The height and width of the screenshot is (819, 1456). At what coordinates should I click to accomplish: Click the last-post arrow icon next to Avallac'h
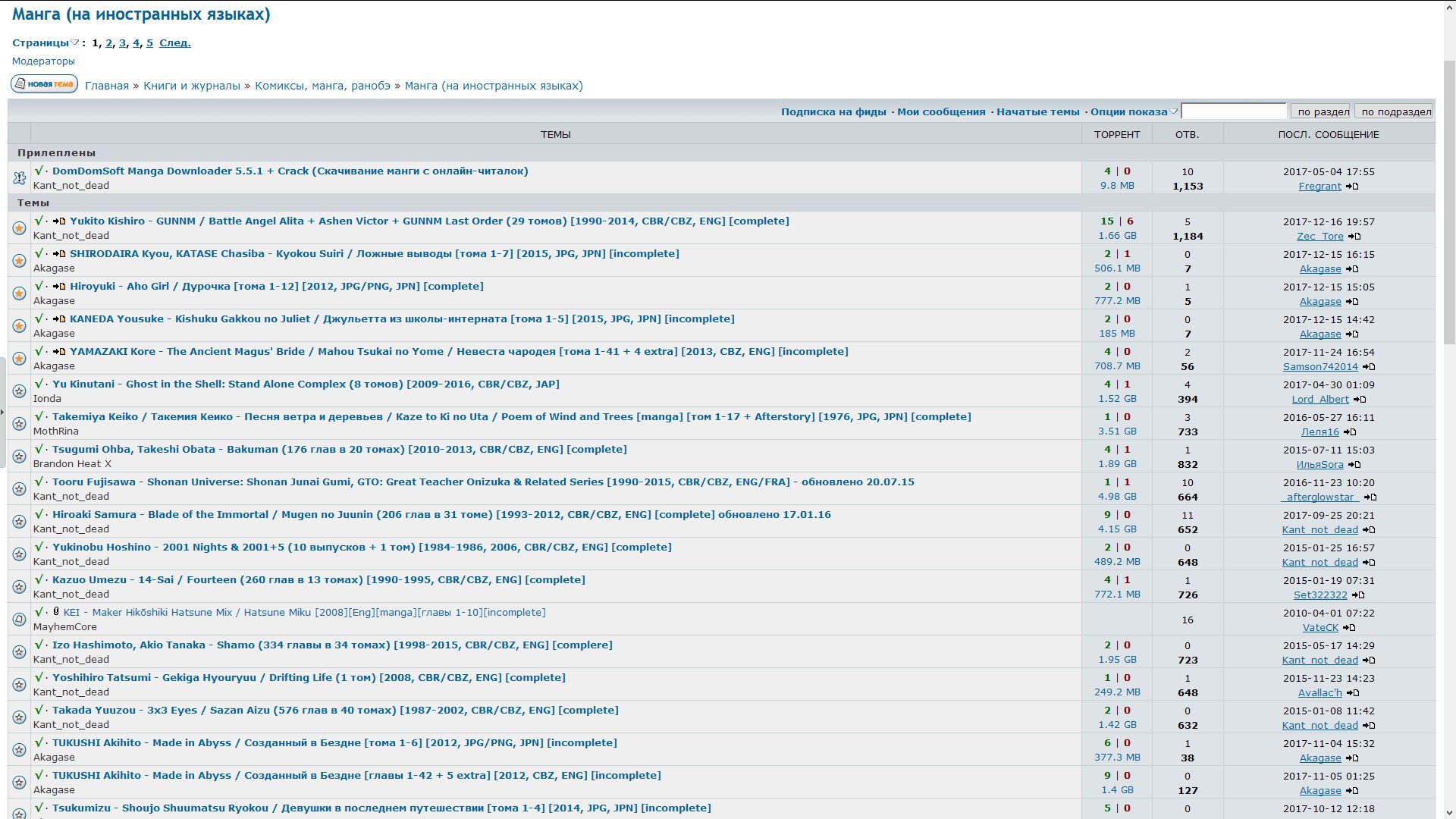1353,693
